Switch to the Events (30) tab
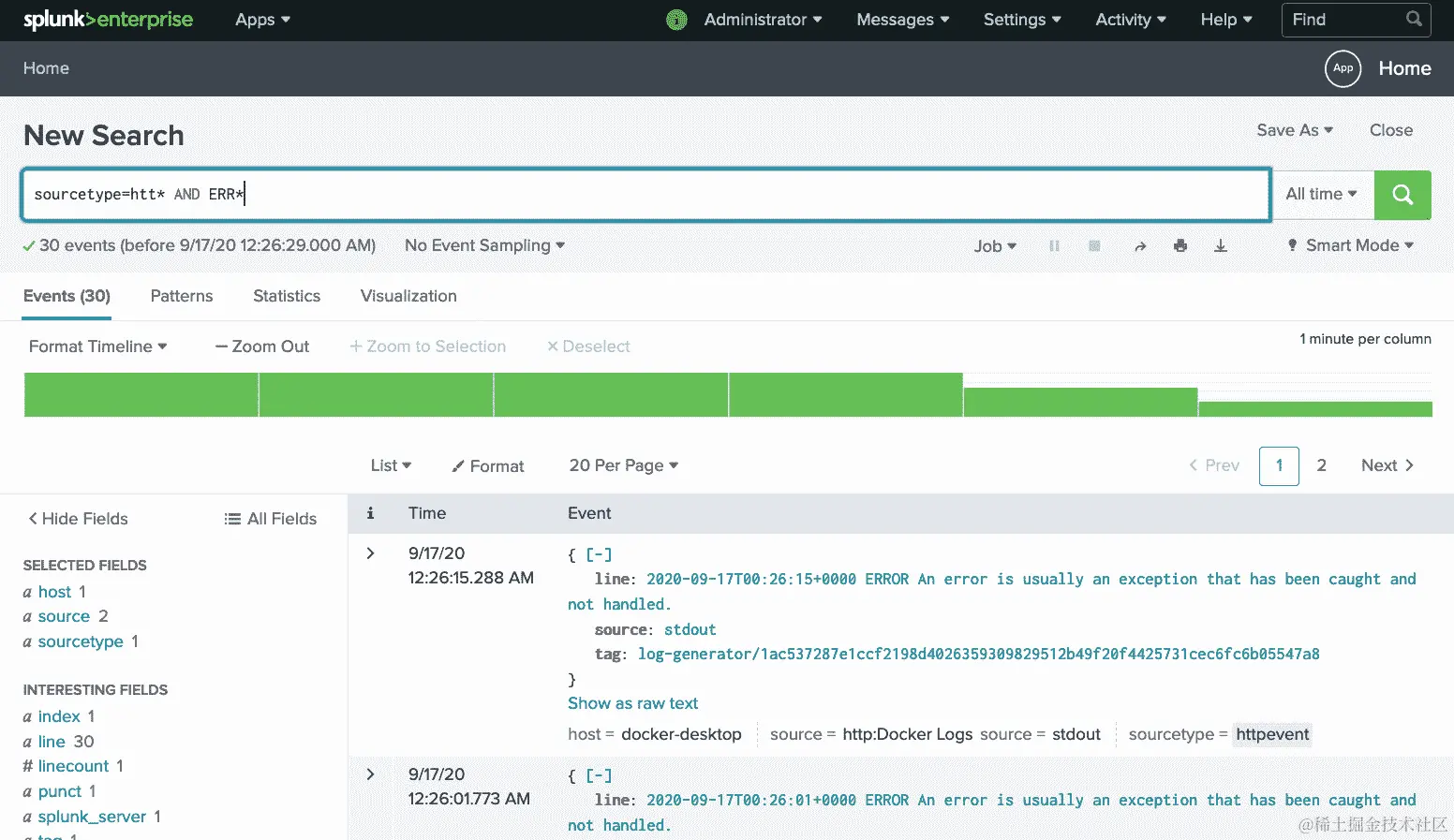The height and width of the screenshot is (840, 1454). coord(67,296)
